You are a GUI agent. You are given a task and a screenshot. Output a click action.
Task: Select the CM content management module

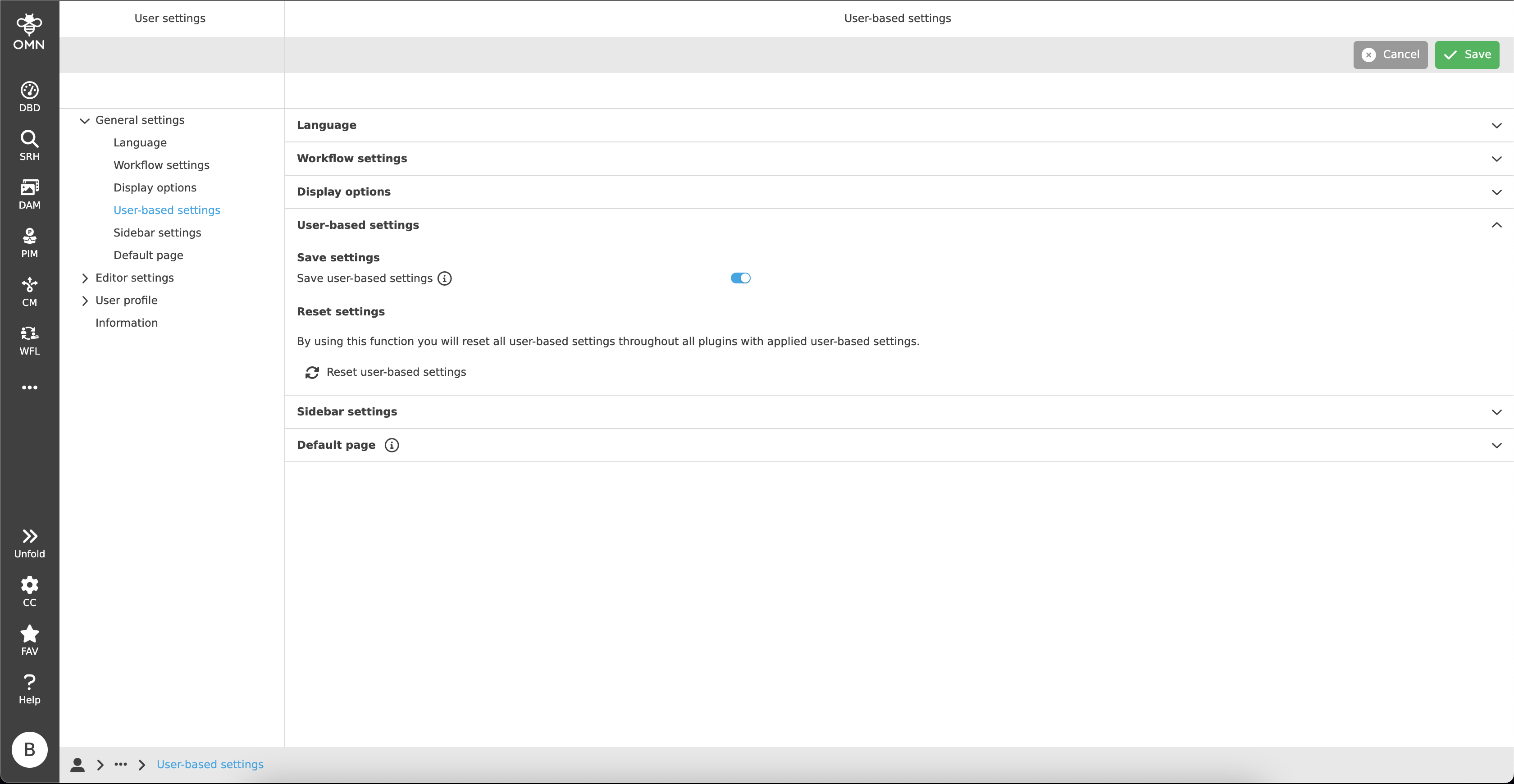click(x=29, y=291)
